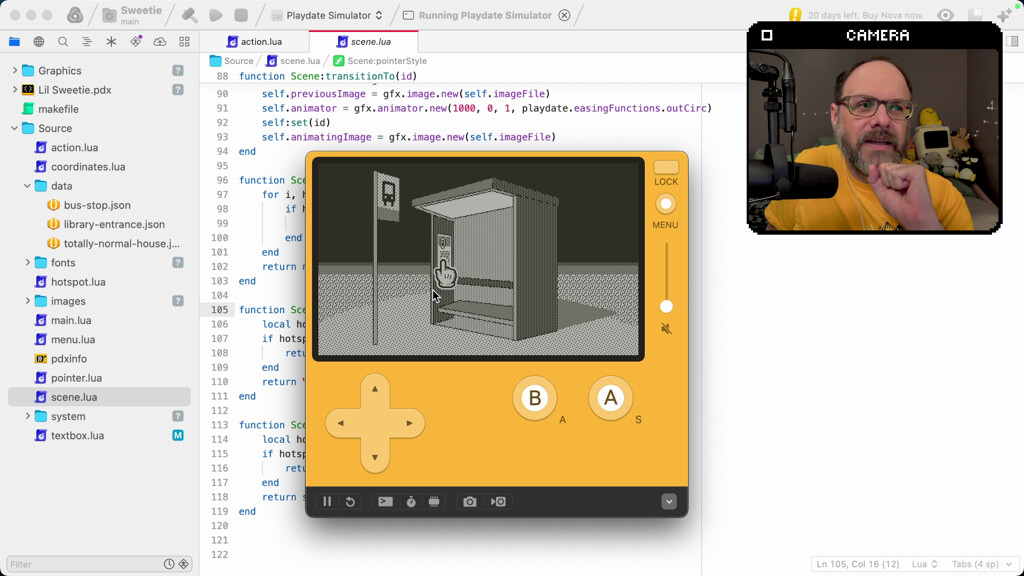Click the hammer build icon

(x=189, y=15)
